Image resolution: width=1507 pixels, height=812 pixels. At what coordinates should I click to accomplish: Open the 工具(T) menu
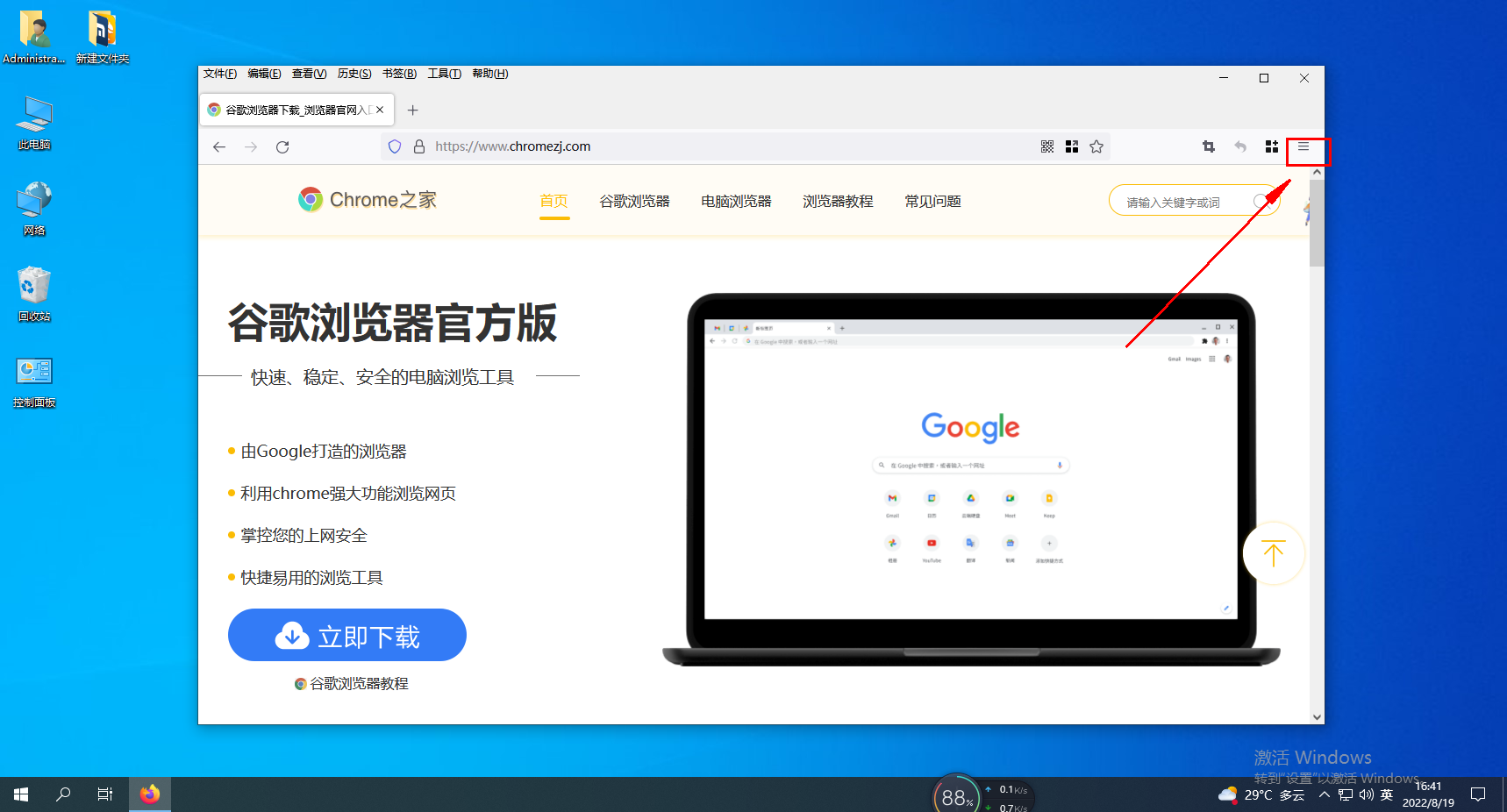tap(445, 74)
